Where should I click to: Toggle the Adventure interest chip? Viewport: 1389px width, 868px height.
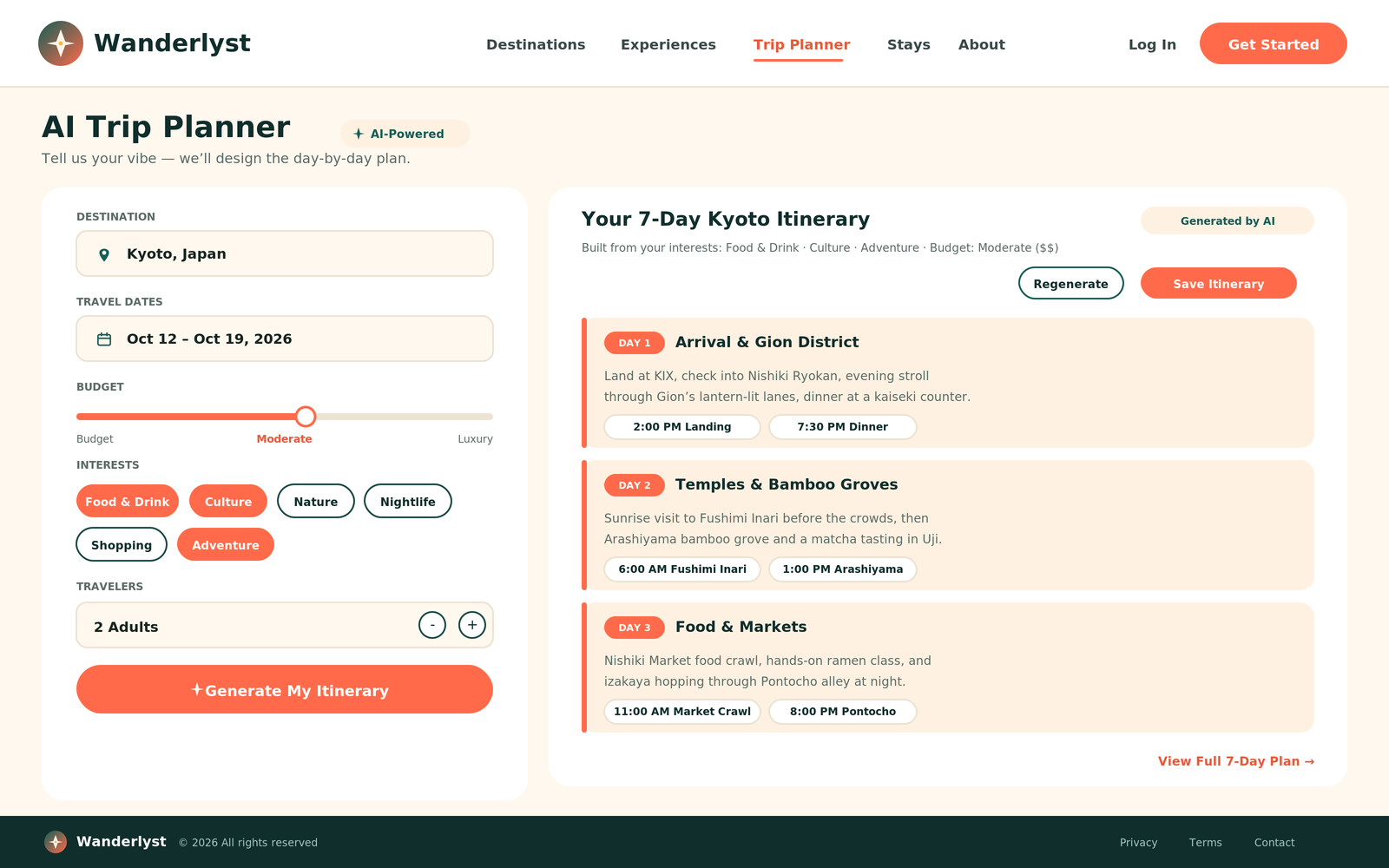click(226, 545)
